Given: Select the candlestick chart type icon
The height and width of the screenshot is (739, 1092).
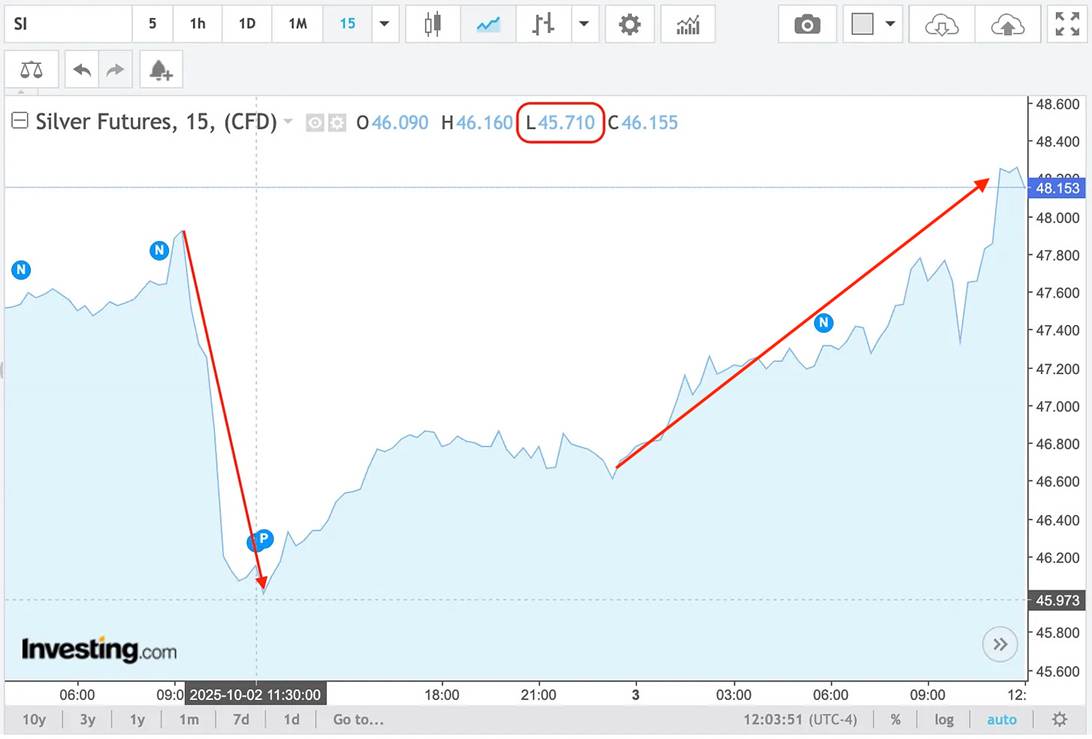Looking at the screenshot, I should [432, 24].
